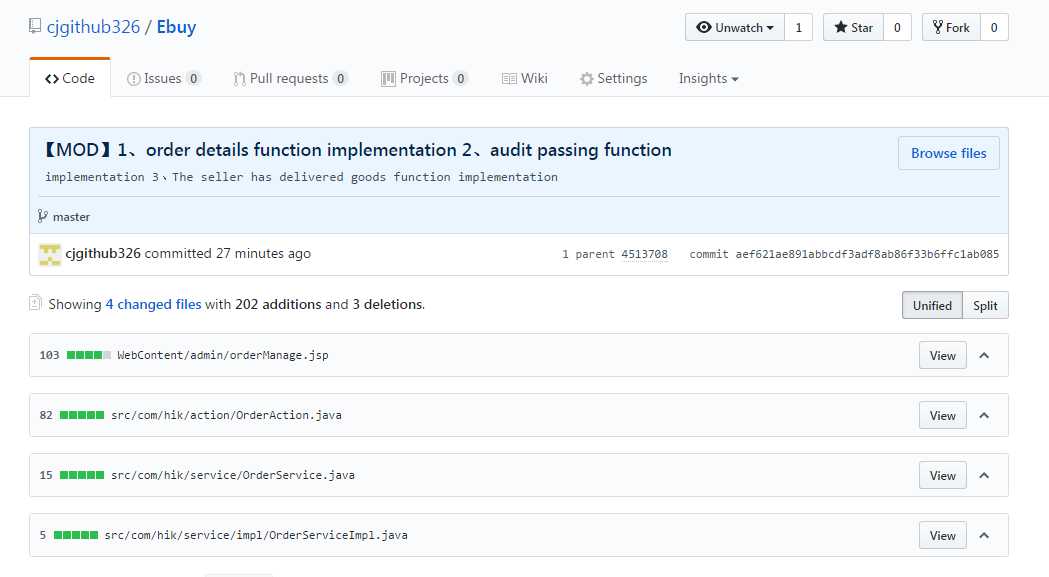
Task: Click the Browse files button
Action: (x=948, y=153)
